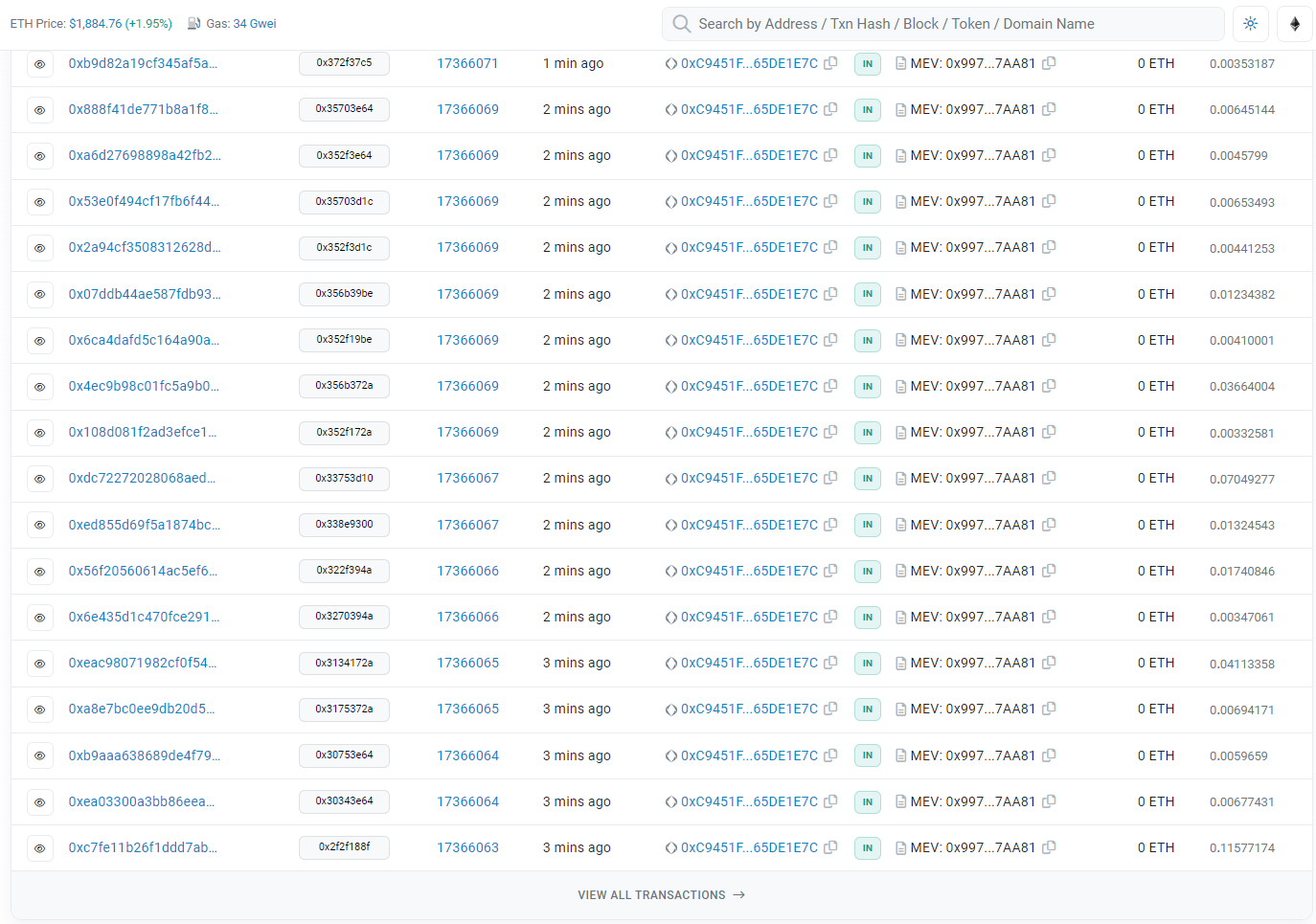Click the eye icon for transaction 0xb9d82a19cf345af5a
The width and height of the screenshot is (1316, 924).
point(40,63)
